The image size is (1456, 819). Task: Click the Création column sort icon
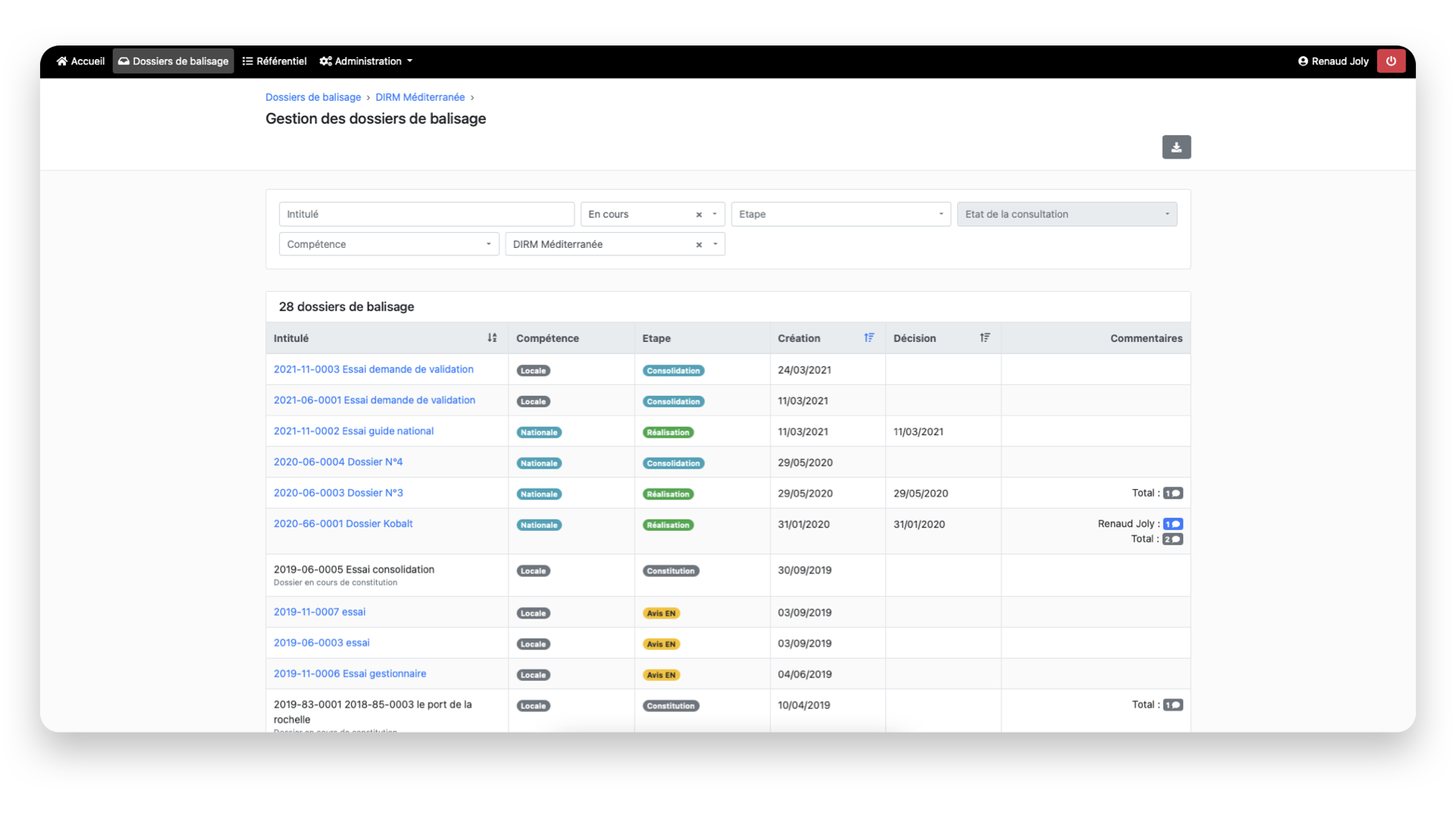click(869, 338)
